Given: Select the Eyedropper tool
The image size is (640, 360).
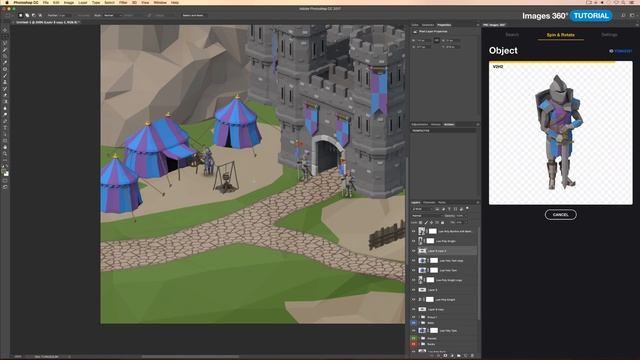Looking at the screenshot, I should 5,63.
